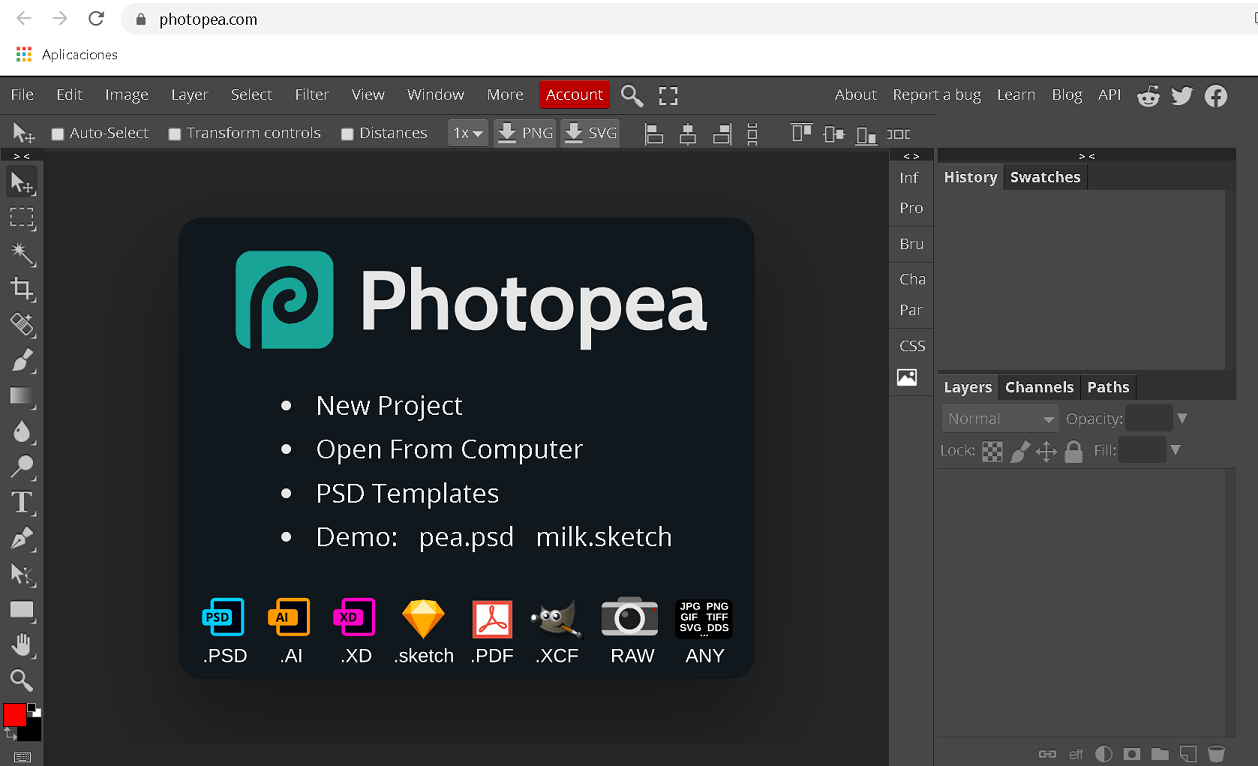
Task: Enable the Distances checkbox
Action: tap(348, 134)
